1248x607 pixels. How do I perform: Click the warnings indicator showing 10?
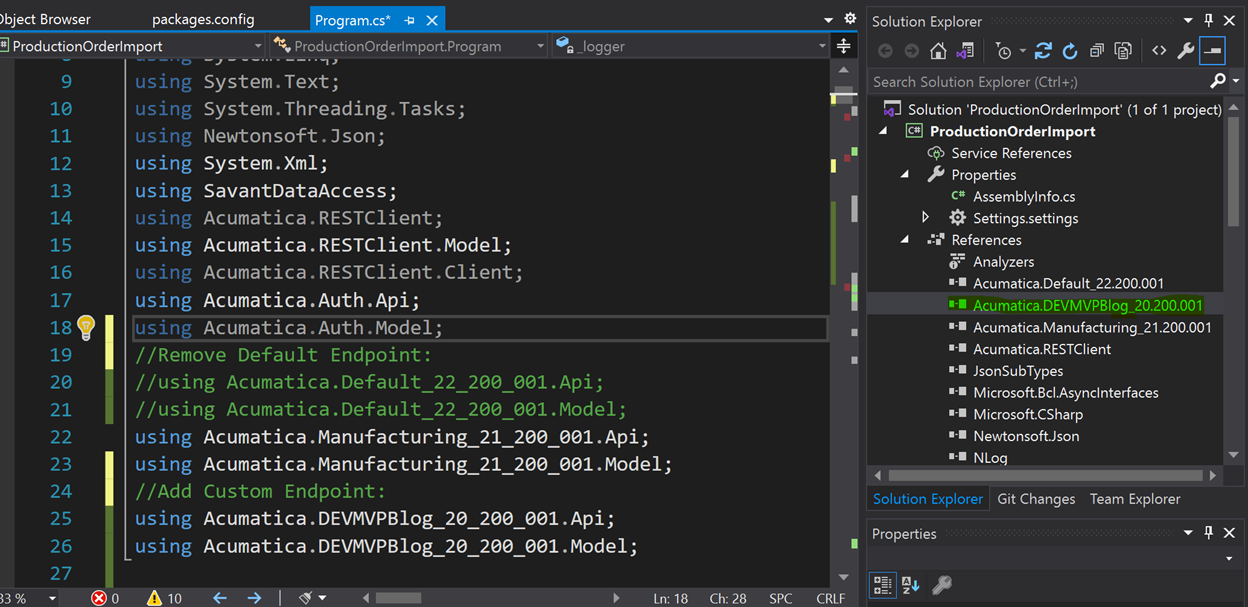point(164,598)
